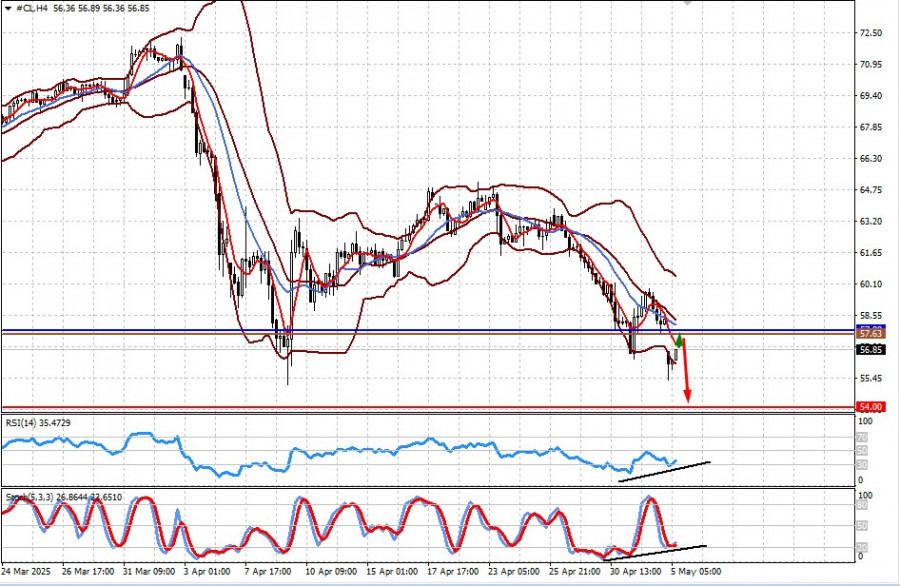Select the red 54.00 price tag
The image size is (900, 586).
870,407
